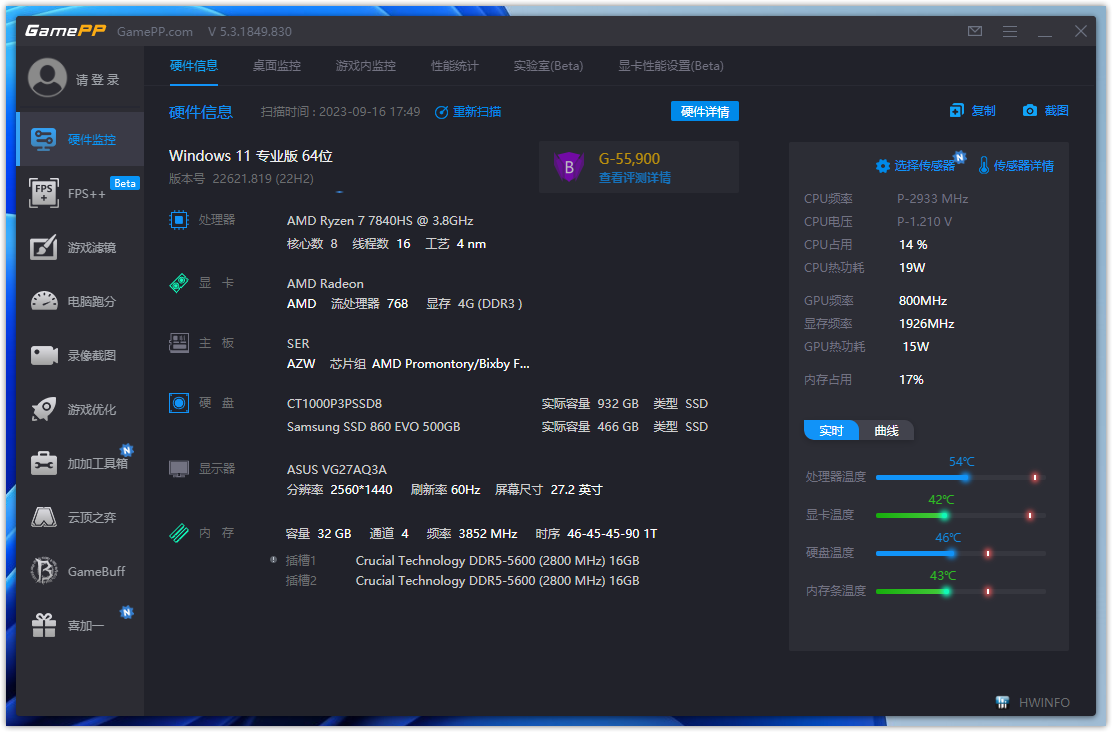Image resolution: width=1112 pixels, height=732 pixels.
Task: Click the 插槽2 memory slot row
Action: point(462,580)
